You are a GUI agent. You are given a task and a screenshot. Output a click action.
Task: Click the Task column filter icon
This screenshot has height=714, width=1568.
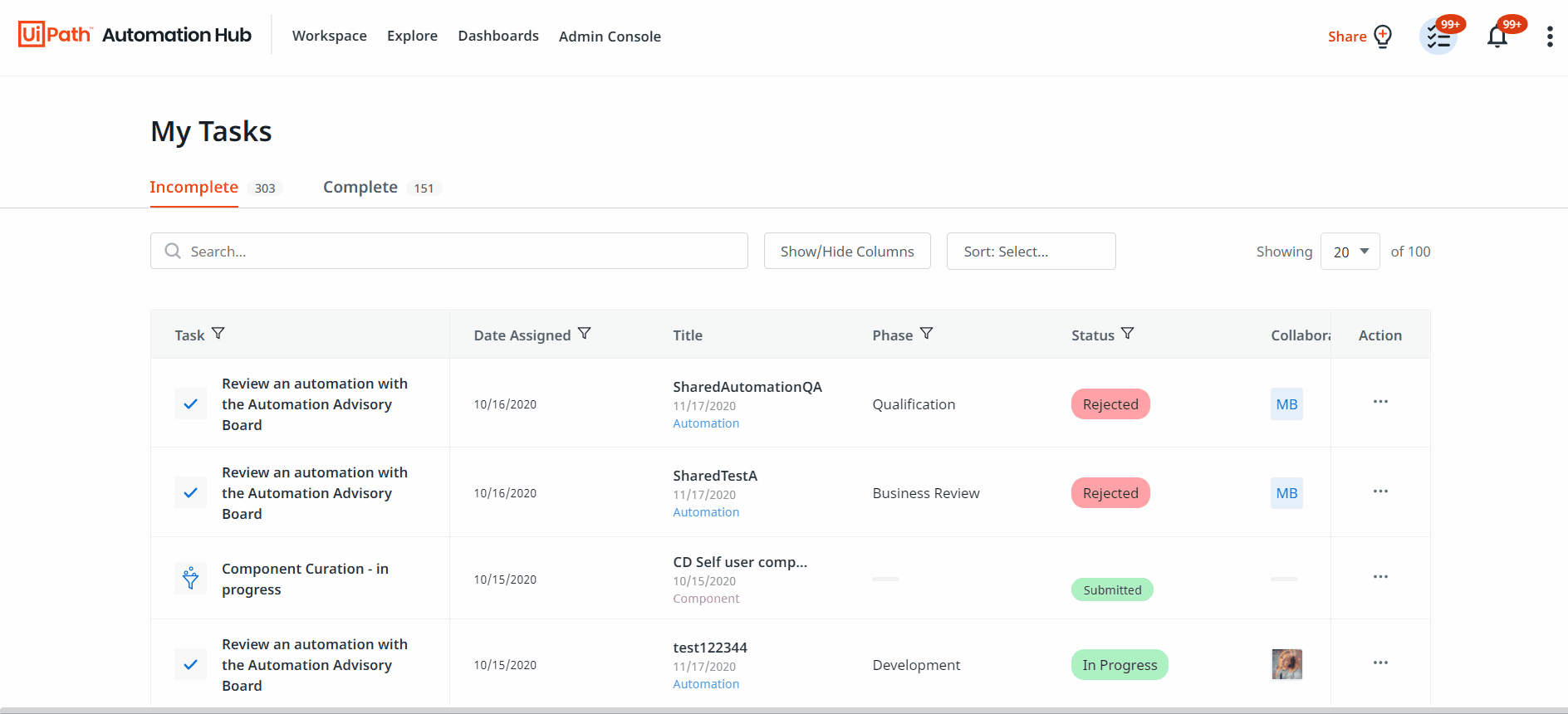pyautogui.click(x=218, y=334)
